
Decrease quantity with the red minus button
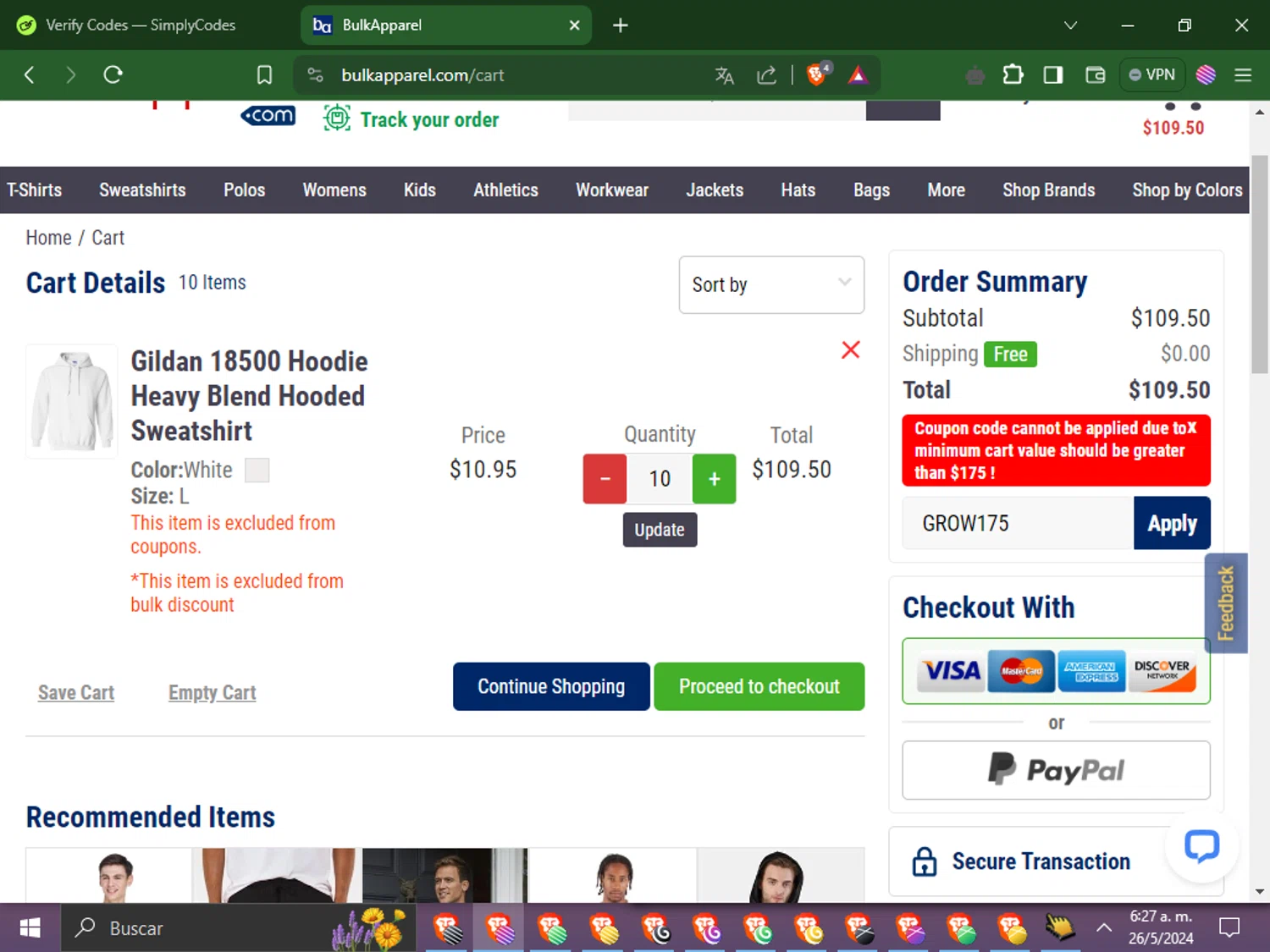(605, 479)
